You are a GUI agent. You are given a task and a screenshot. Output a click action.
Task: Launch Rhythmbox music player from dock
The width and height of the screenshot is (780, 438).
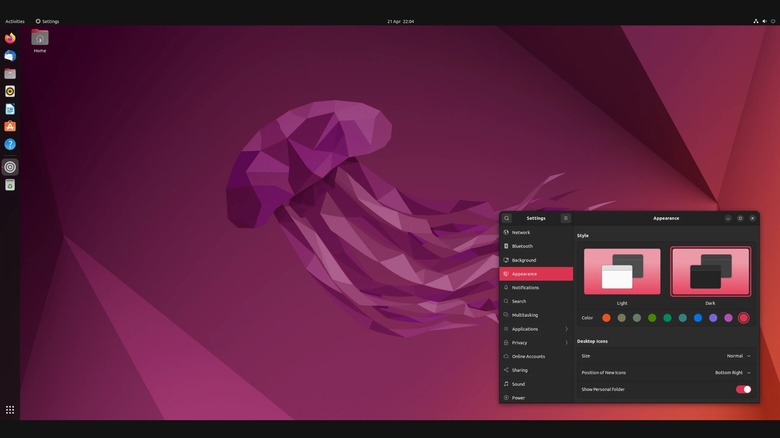coord(10,91)
